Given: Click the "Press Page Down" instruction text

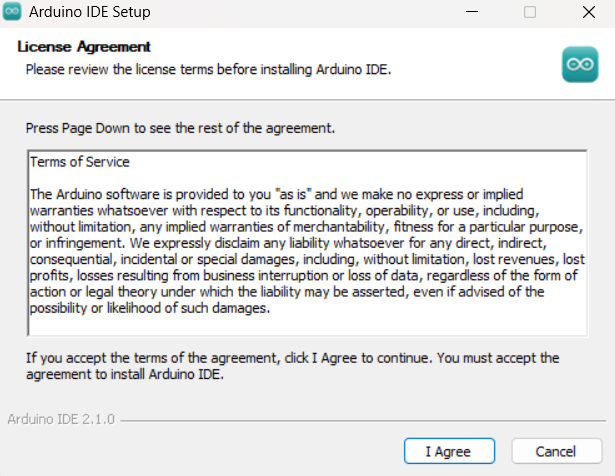Looking at the screenshot, I should (x=180, y=129).
